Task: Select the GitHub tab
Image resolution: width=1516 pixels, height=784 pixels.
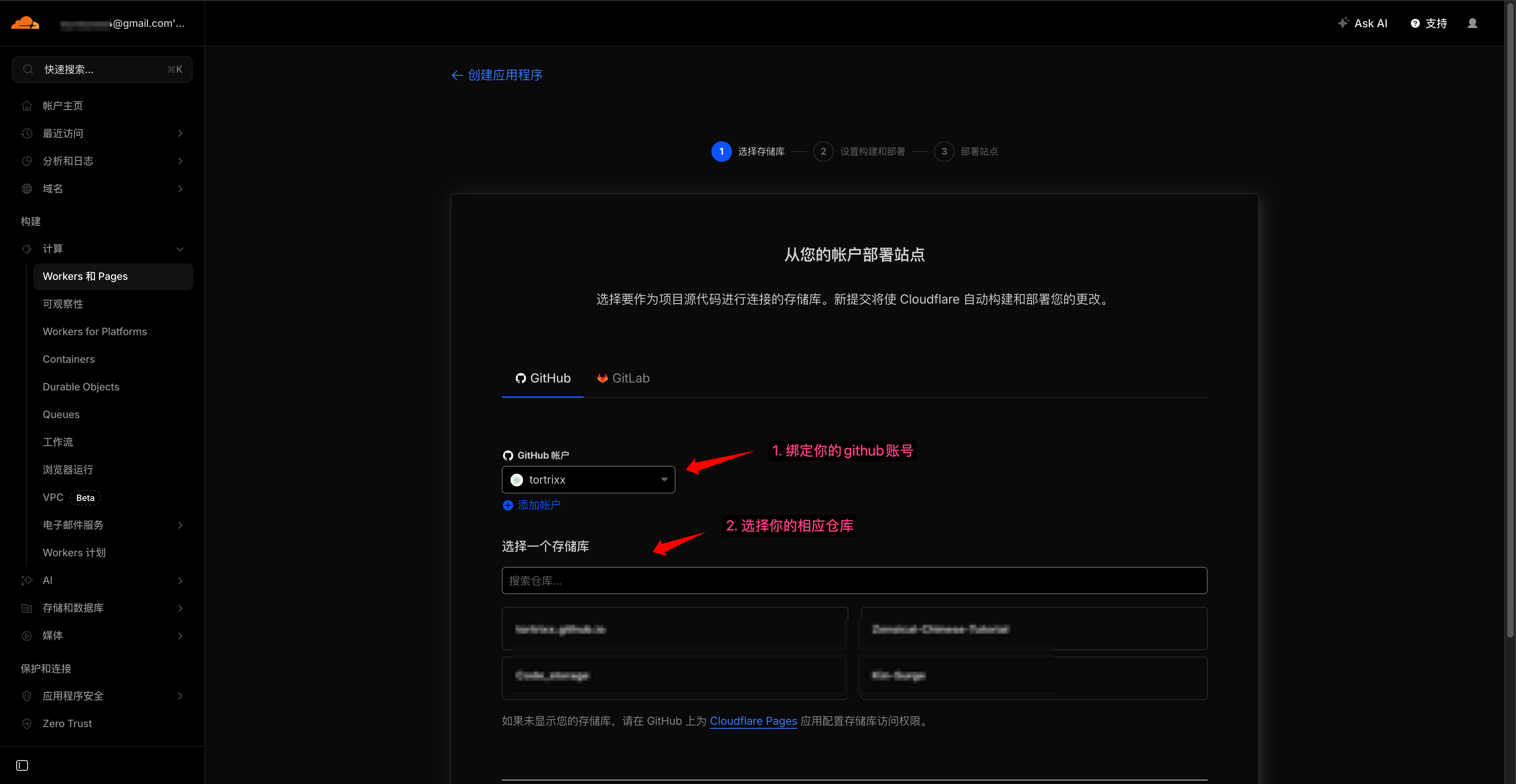Action: tap(542, 379)
